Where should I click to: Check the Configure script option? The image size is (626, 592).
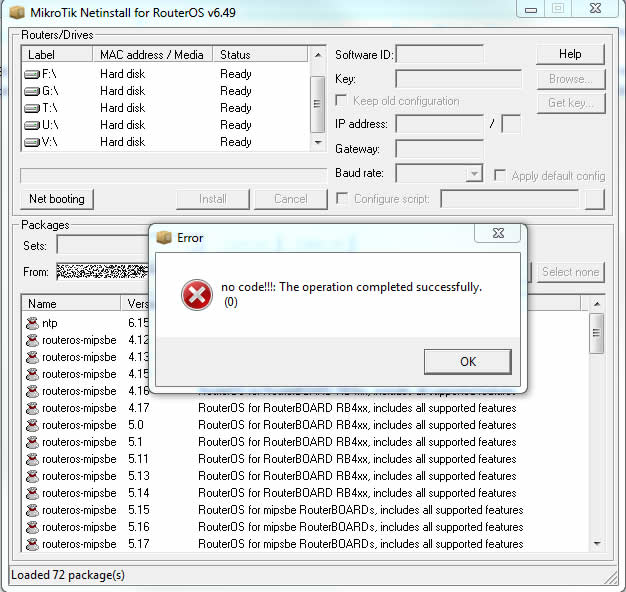342,198
